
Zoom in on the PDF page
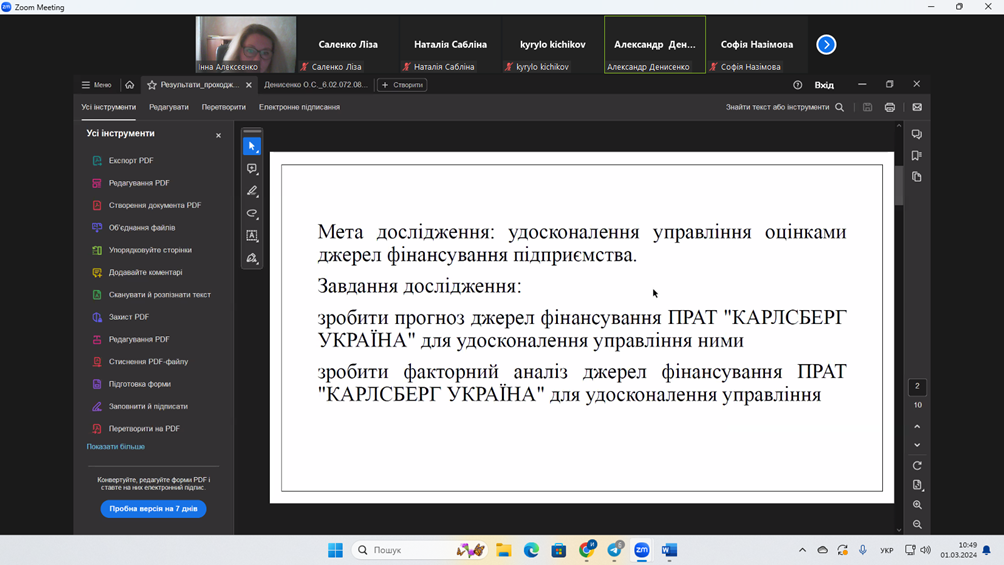[x=917, y=505]
